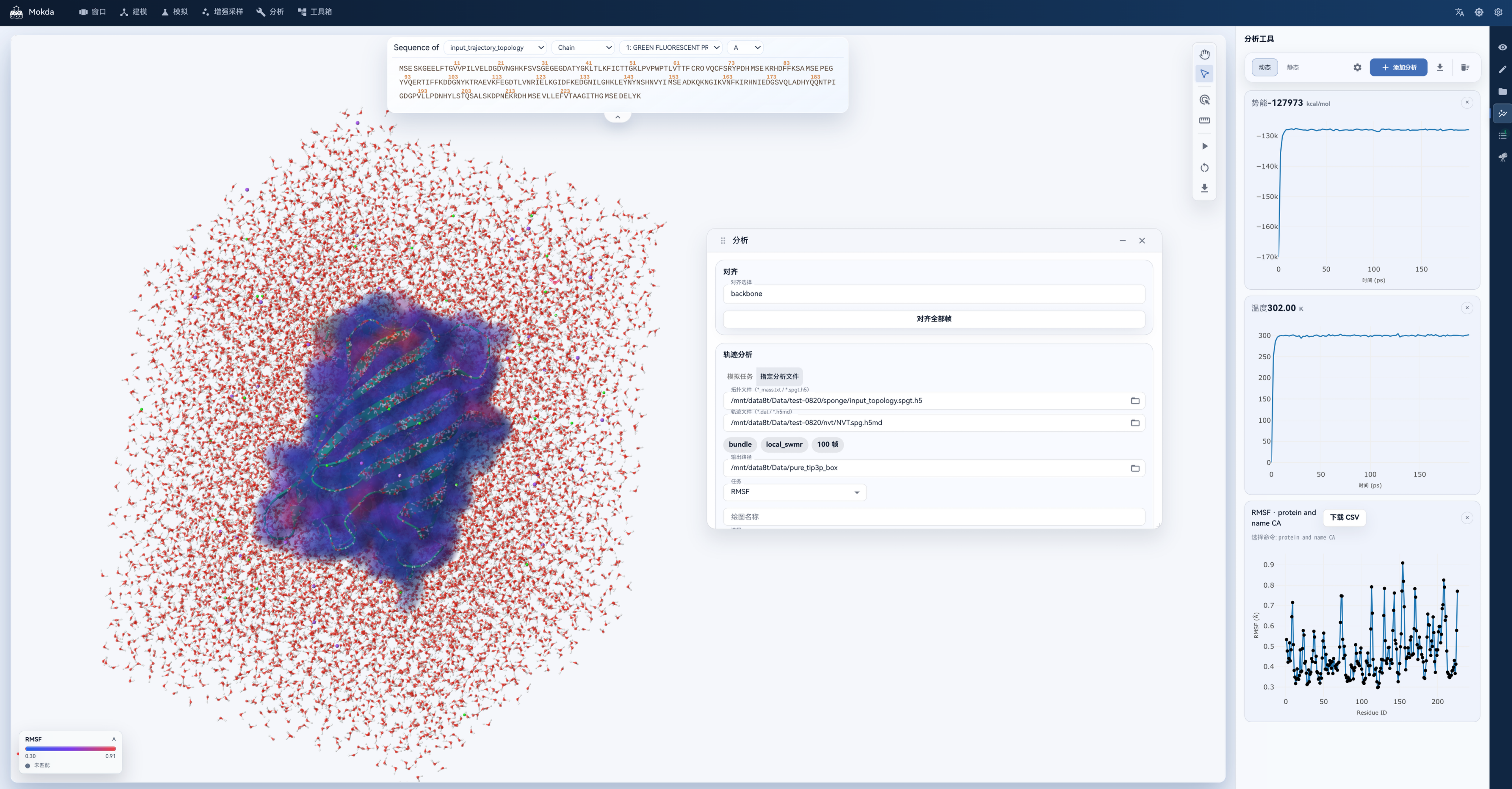Viewport: 1512px width, 789px height.
Task: Select the 指定分析文件 tab
Action: [x=779, y=377]
